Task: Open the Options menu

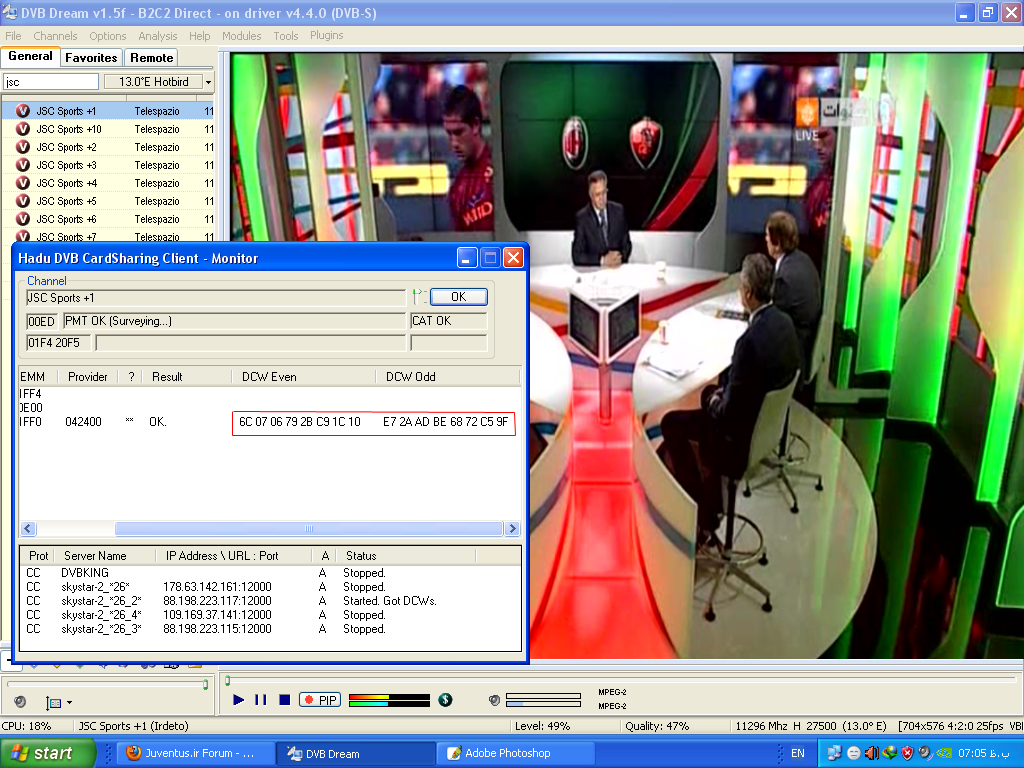Action: click(108, 36)
